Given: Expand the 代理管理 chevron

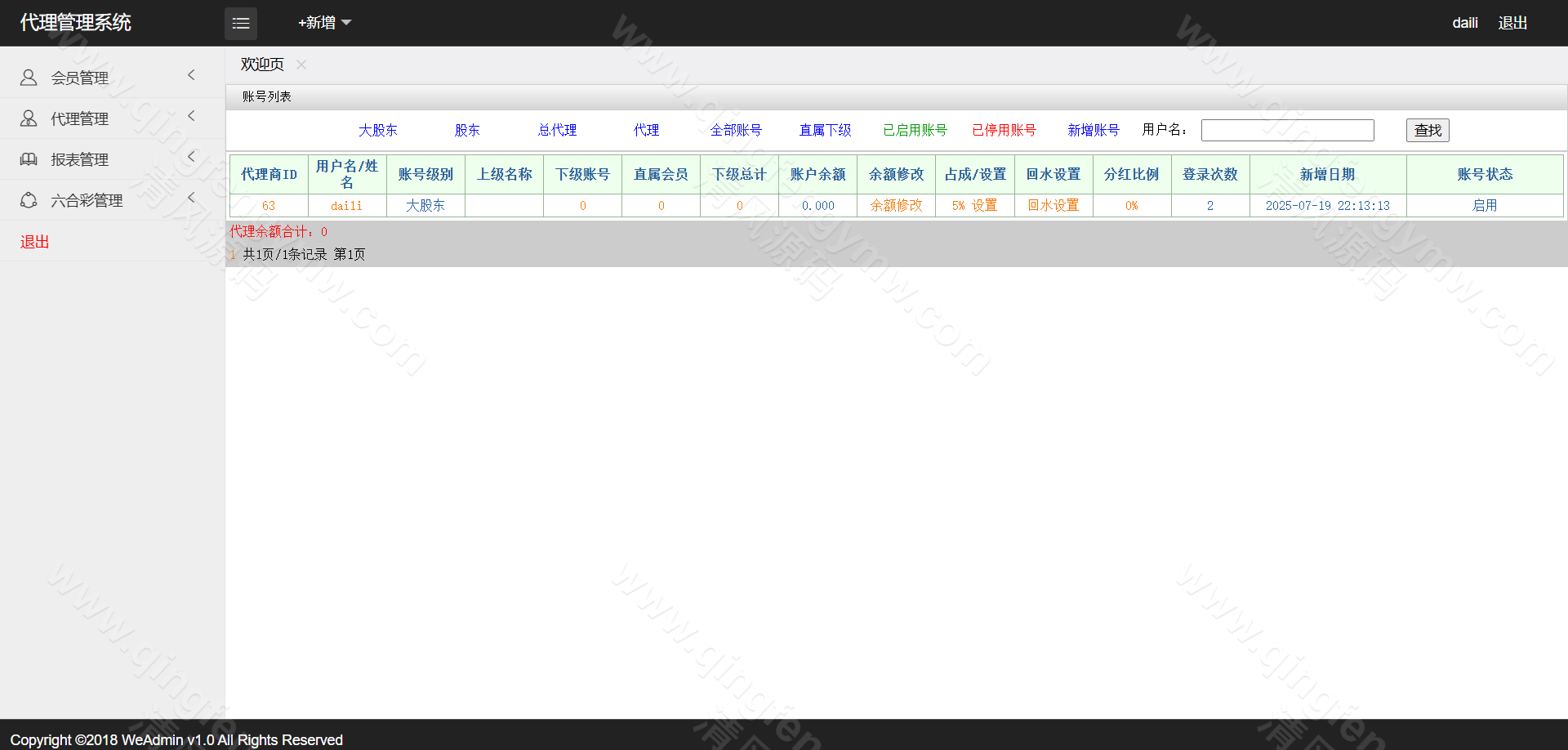Looking at the screenshot, I should click(192, 116).
